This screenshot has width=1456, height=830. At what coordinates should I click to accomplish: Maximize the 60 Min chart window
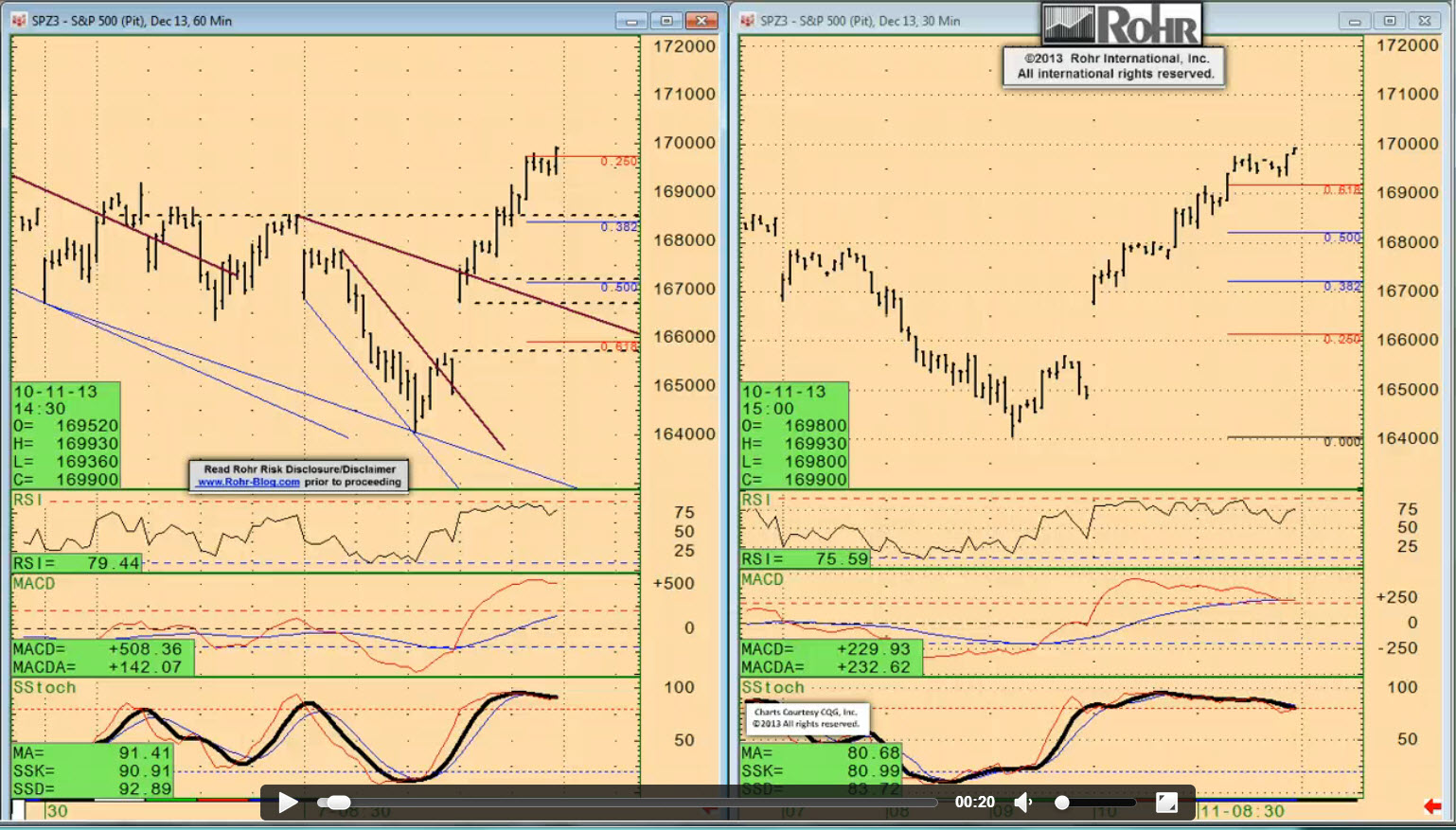(666, 21)
